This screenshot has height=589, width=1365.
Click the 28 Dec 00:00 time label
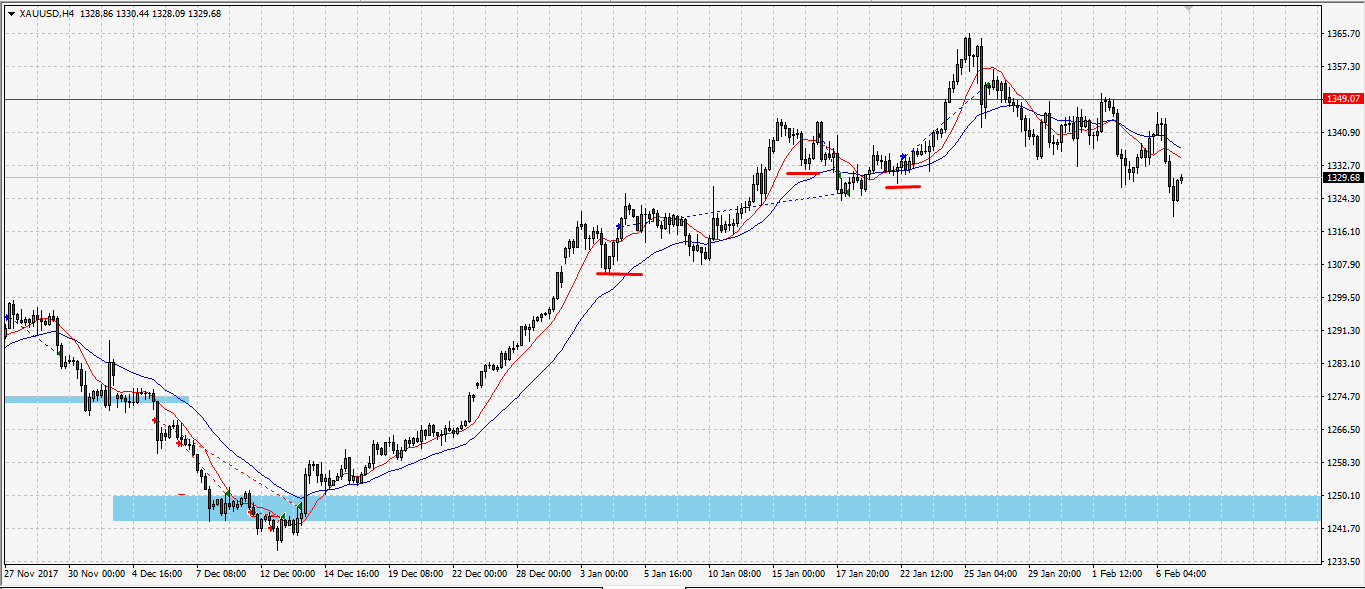pos(544,574)
